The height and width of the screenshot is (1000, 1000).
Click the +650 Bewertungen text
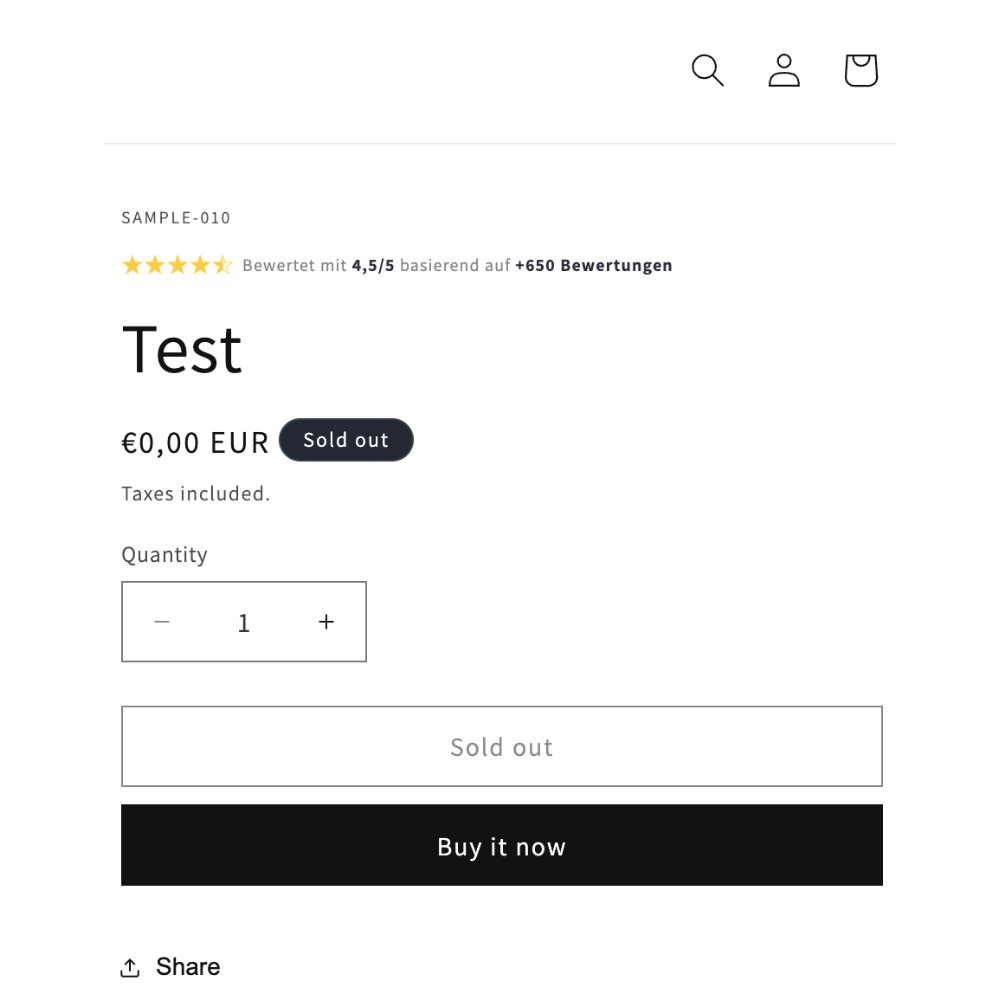click(594, 265)
